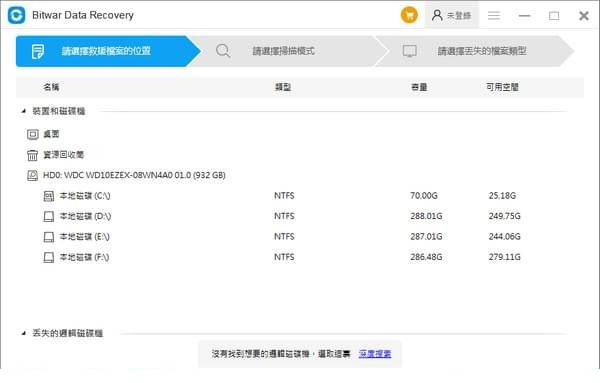The width and height of the screenshot is (600, 383).
Task: Click the Bitwar Data Recovery logo icon
Action: click(16, 15)
